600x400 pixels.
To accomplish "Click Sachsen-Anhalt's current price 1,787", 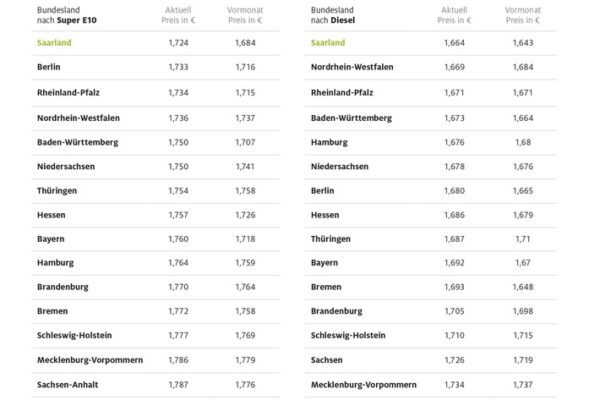I will pos(177,383).
